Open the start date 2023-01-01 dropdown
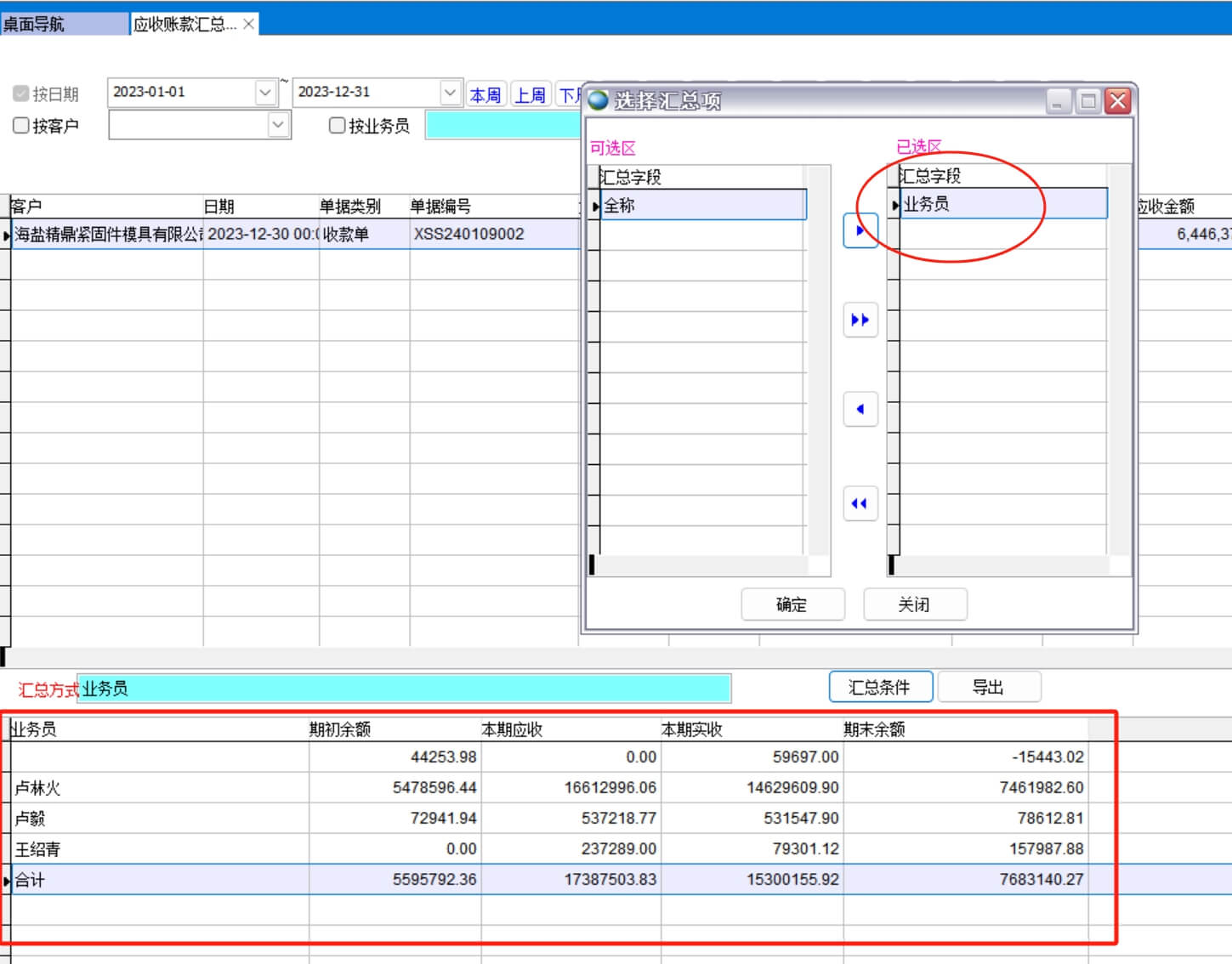This screenshot has width=1232, height=964. point(265,92)
